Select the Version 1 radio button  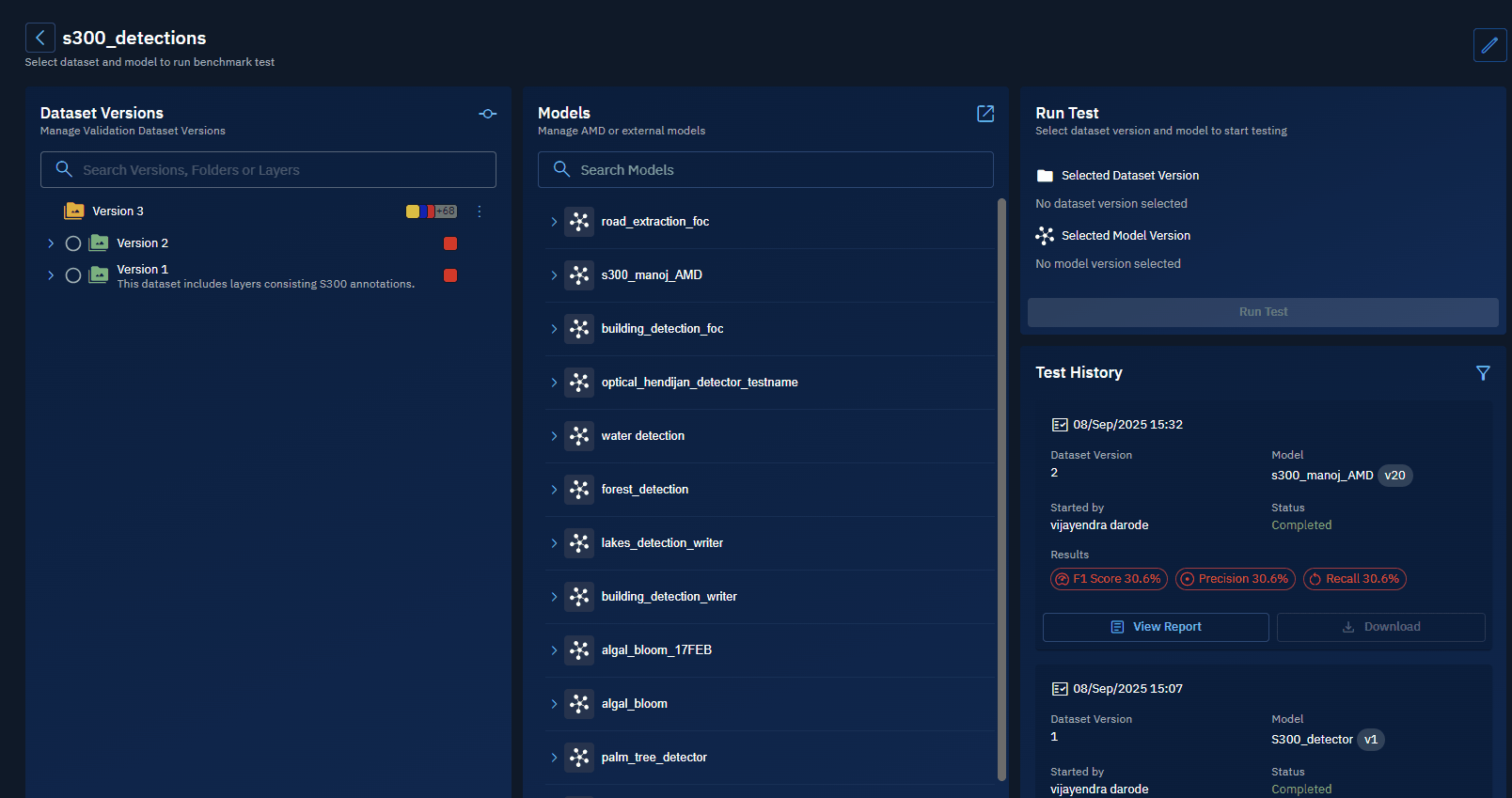pos(73,275)
